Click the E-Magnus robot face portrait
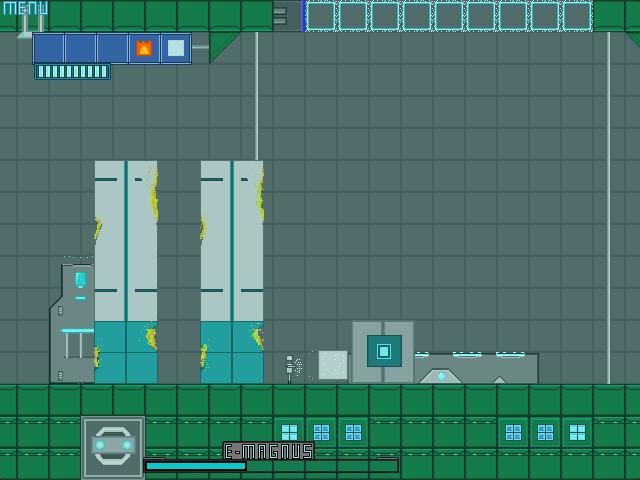640x480 pixels. pyautogui.click(x=113, y=447)
